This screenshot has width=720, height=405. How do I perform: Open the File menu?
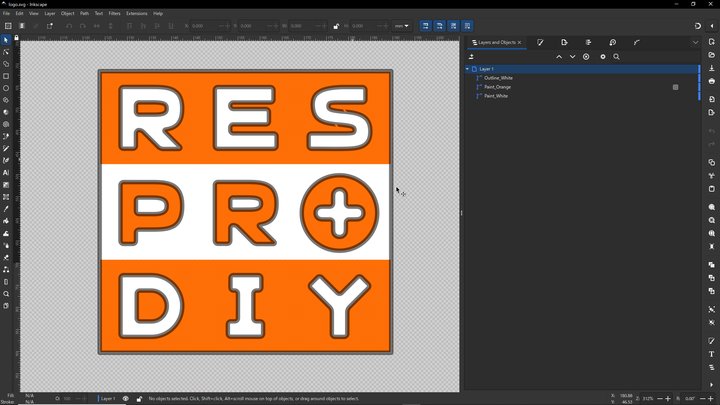6,13
